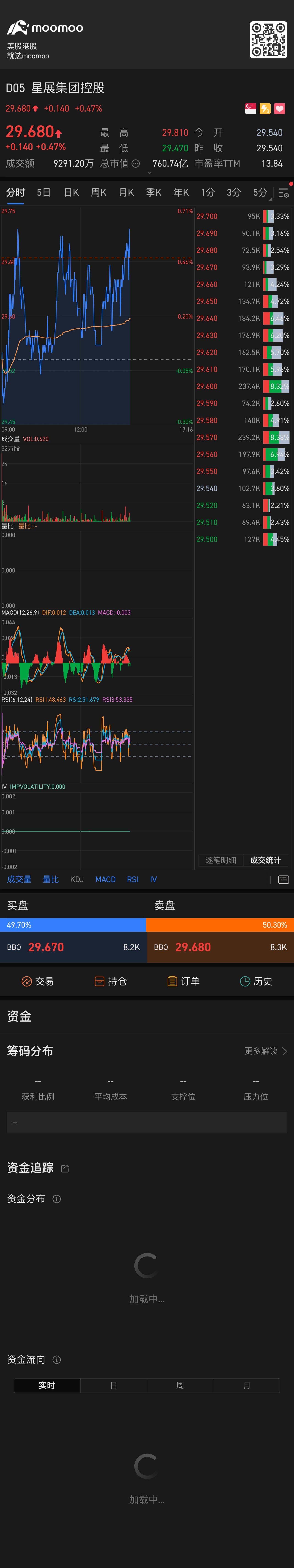The image size is (294, 1568).
Task: Toggle the MACD indicator
Action: [105, 880]
